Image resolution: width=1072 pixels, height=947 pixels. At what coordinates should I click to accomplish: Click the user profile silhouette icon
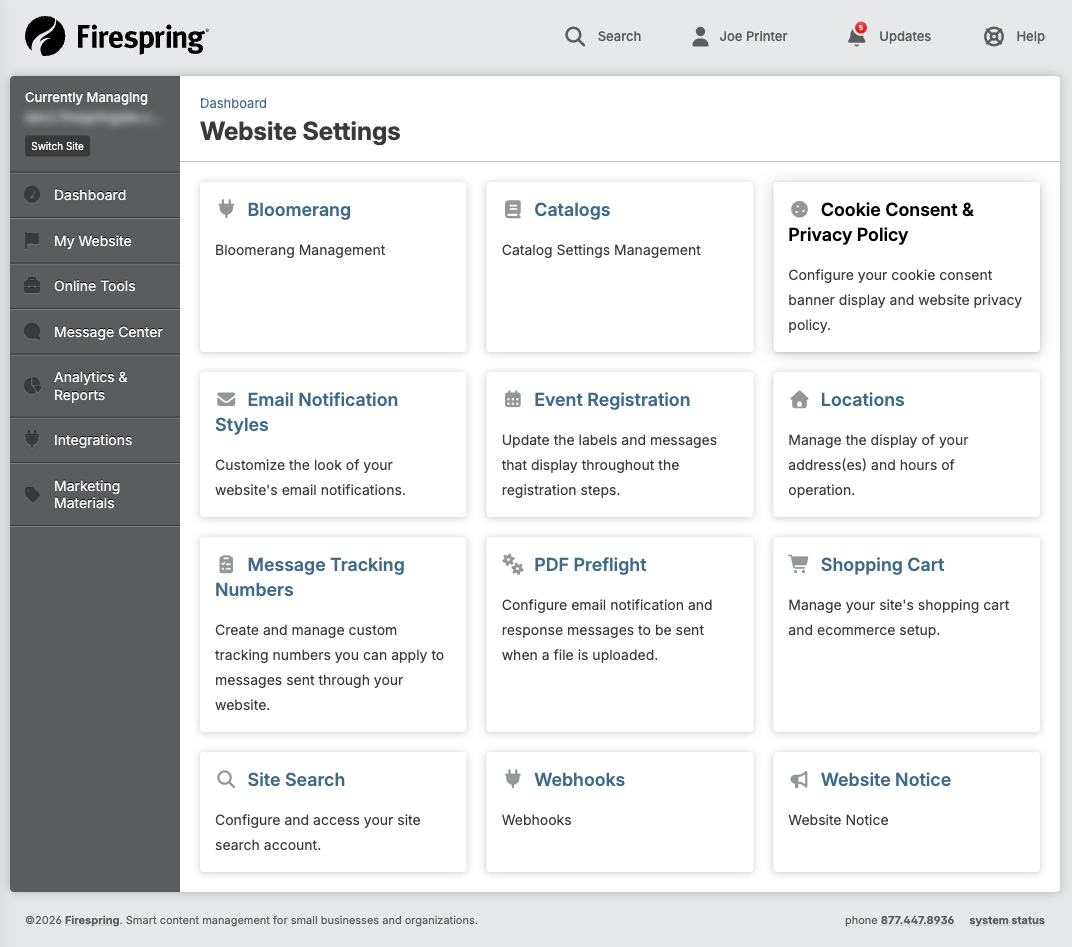[x=700, y=36]
